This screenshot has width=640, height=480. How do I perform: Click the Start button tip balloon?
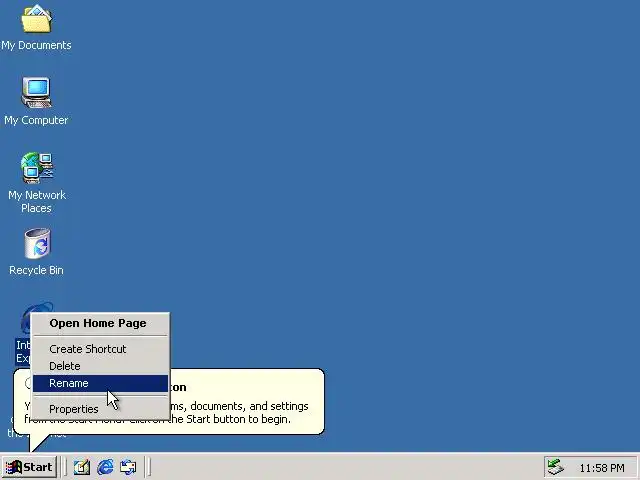point(245,402)
